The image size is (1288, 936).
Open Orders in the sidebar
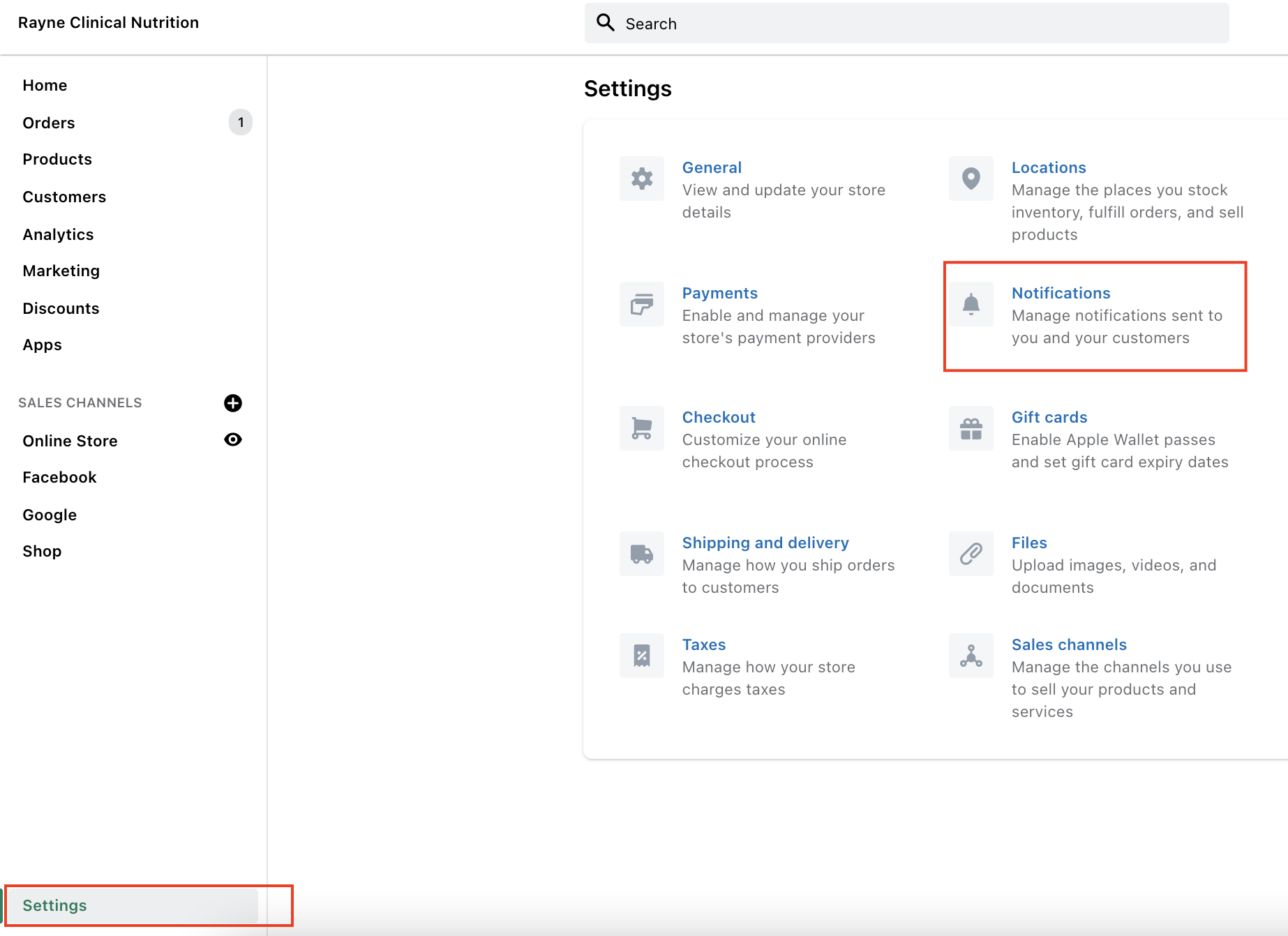(x=49, y=123)
